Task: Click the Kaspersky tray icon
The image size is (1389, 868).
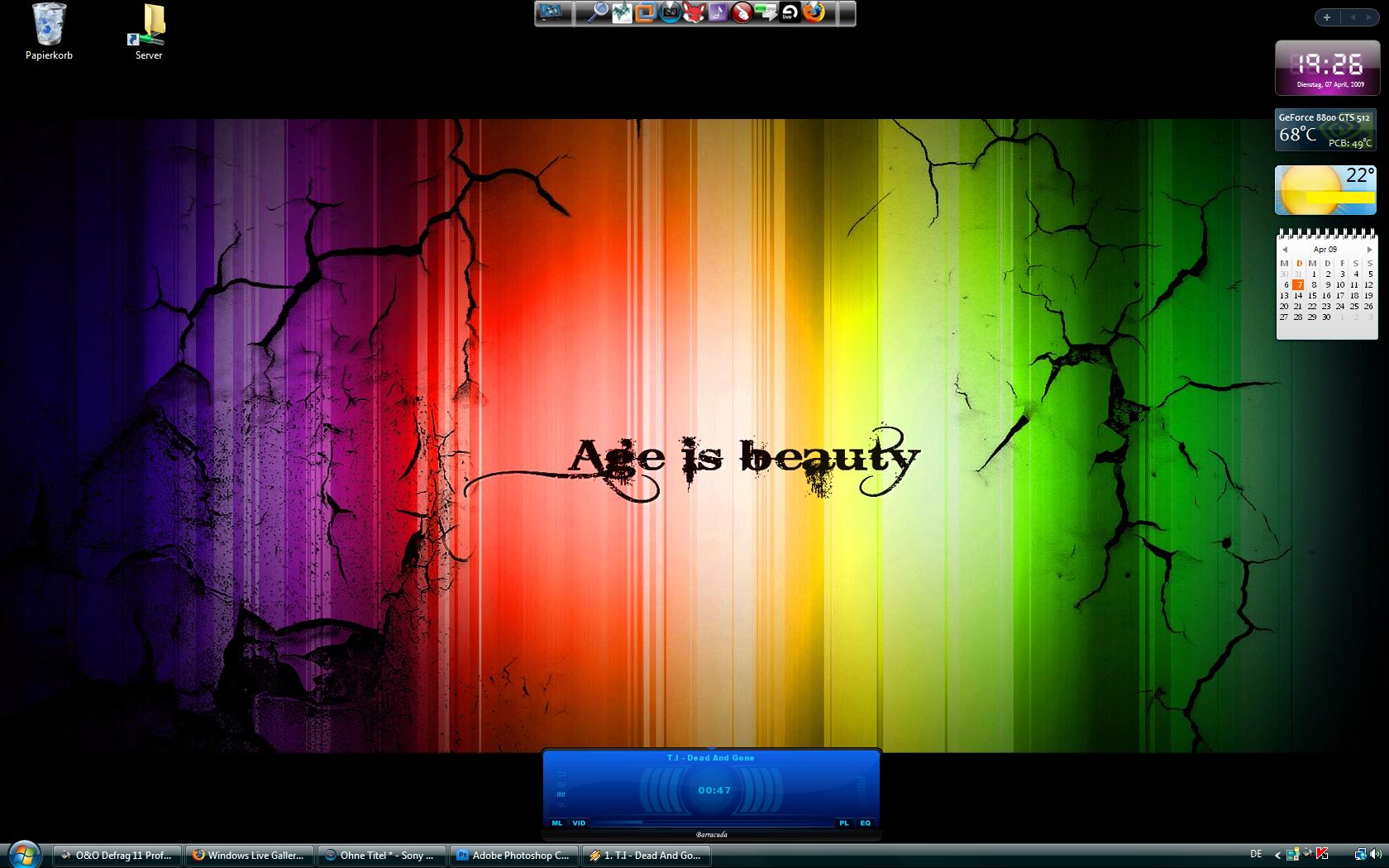Action: 1322,854
